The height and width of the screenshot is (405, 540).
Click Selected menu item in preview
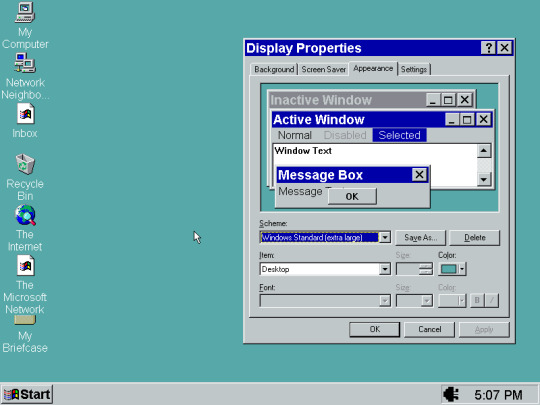pos(399,135)
